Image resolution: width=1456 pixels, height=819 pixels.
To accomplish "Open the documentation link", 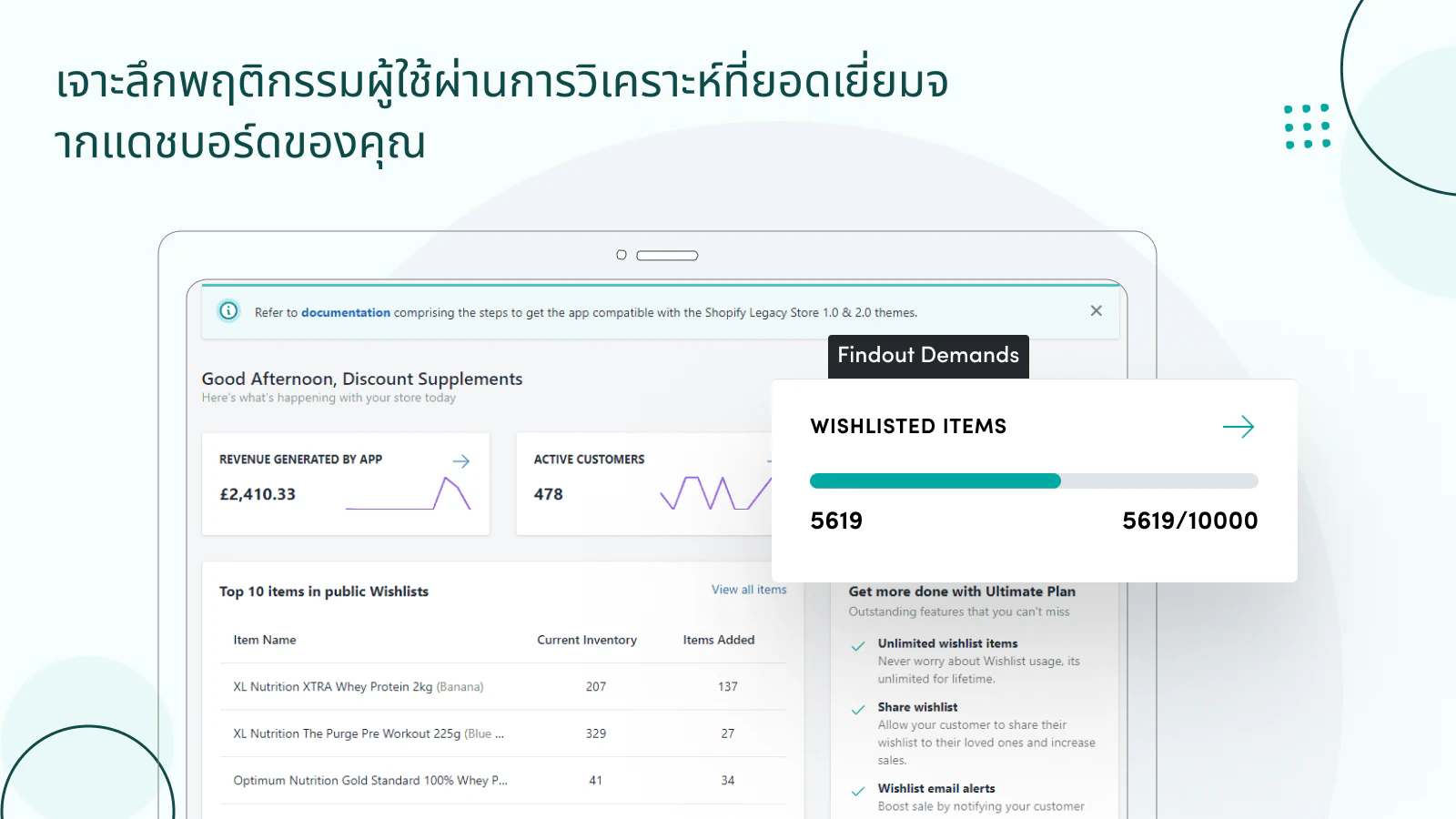I will click(346, 312).
